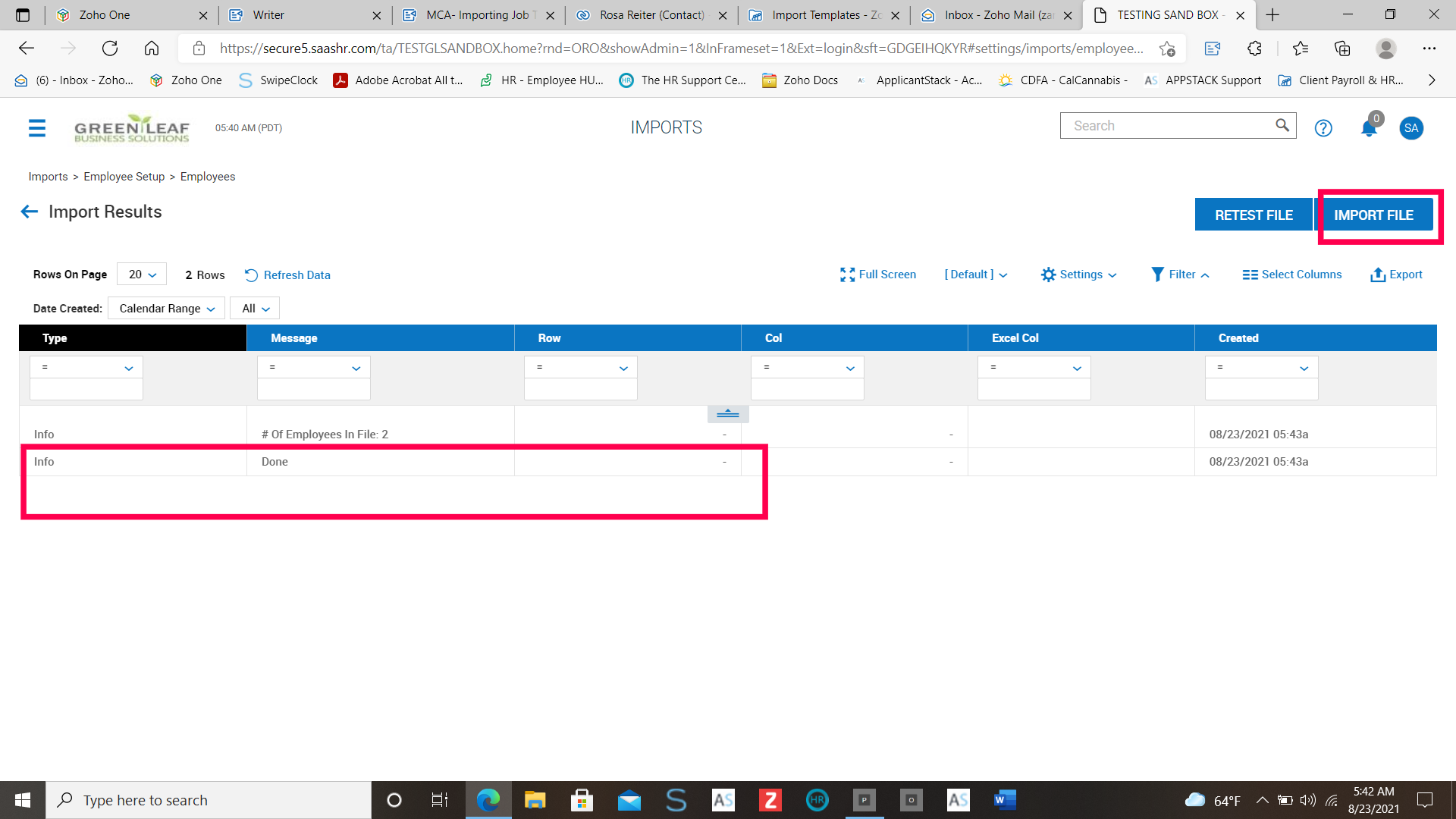
Task: Toggle the Filter panel
Action: (x=1180, y=275)
